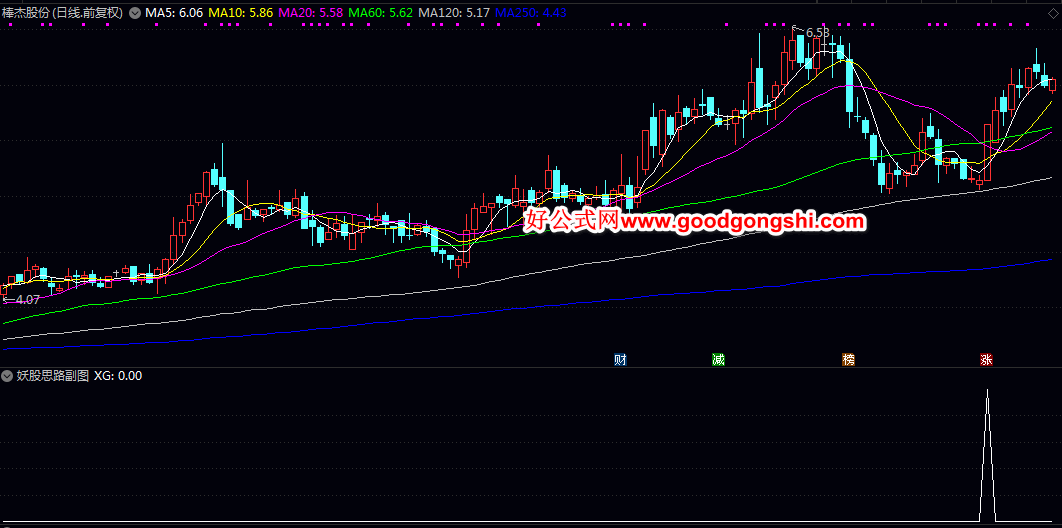
Task: Click the red 涨 limit-up event marker
Action: (x=986, y=359)
